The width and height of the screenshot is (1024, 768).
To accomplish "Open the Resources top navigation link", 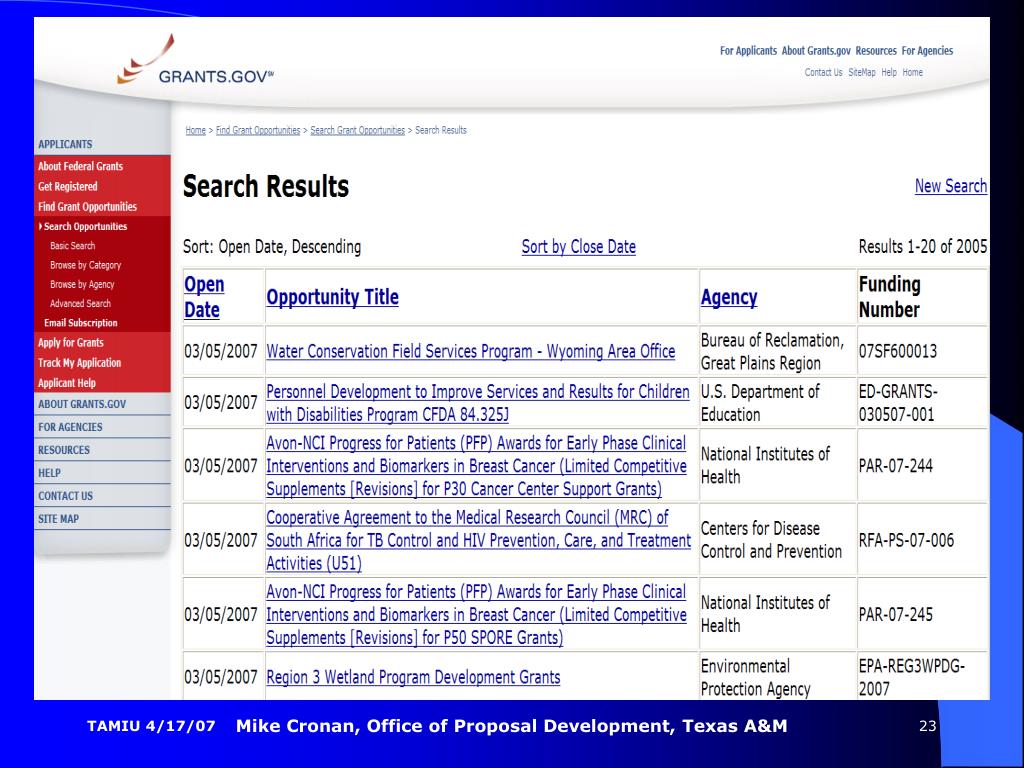I will [876, 51].
